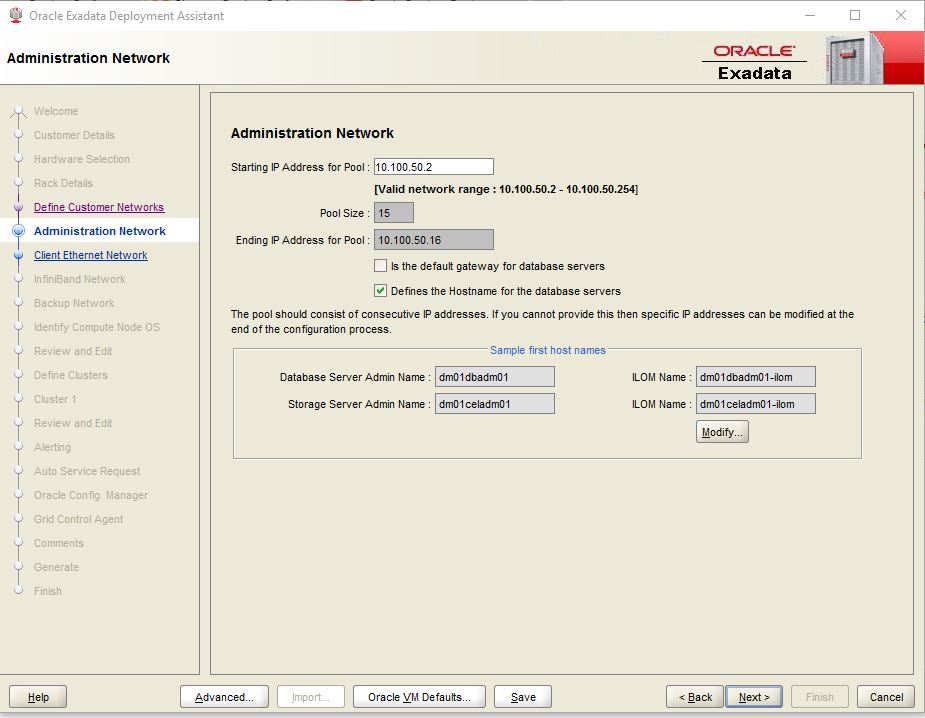Click the Oracle Exadata logo
Image resolution: width=925 pixels, height=718 pixels.
point(754,62)
